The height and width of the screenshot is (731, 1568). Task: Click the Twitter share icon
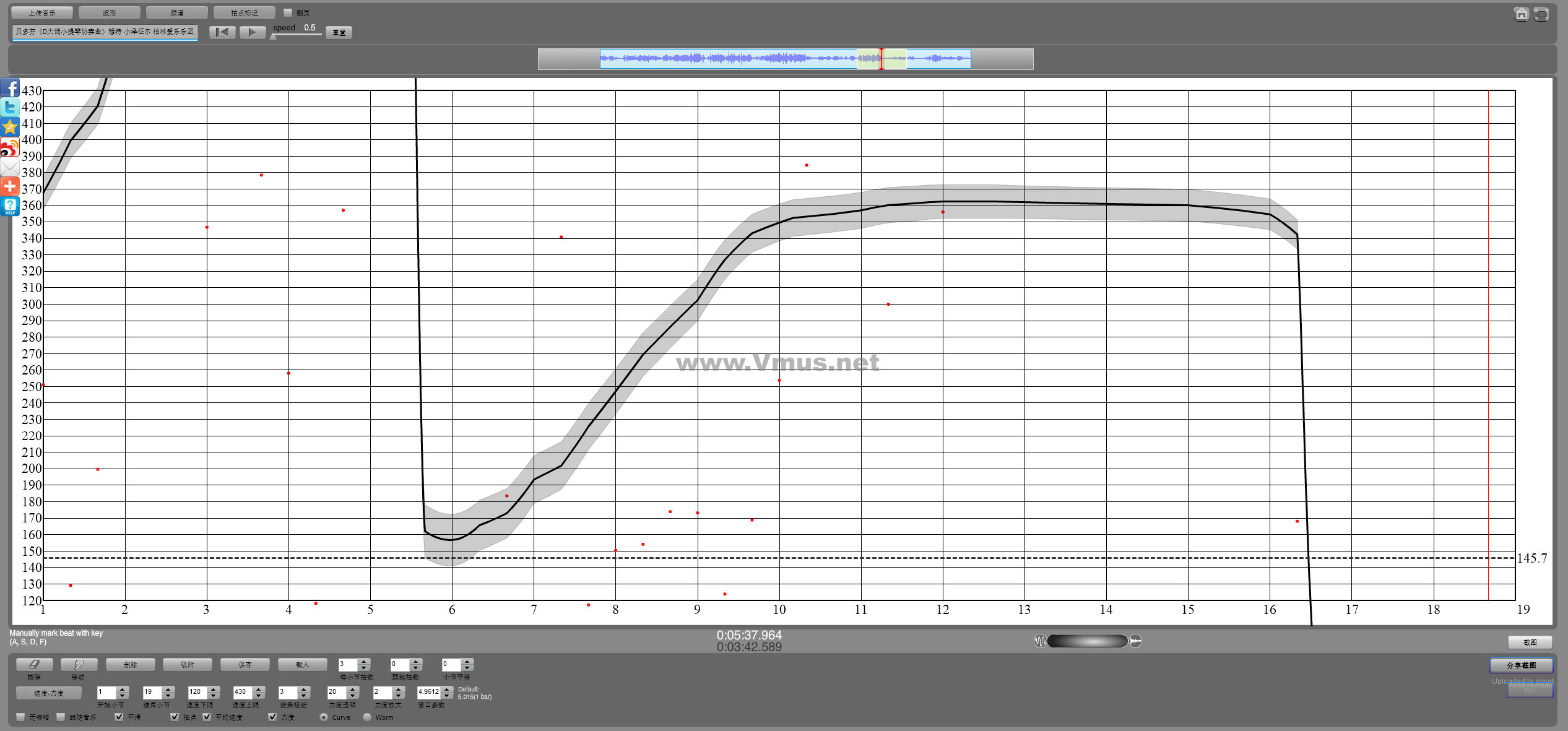[11, 108]
